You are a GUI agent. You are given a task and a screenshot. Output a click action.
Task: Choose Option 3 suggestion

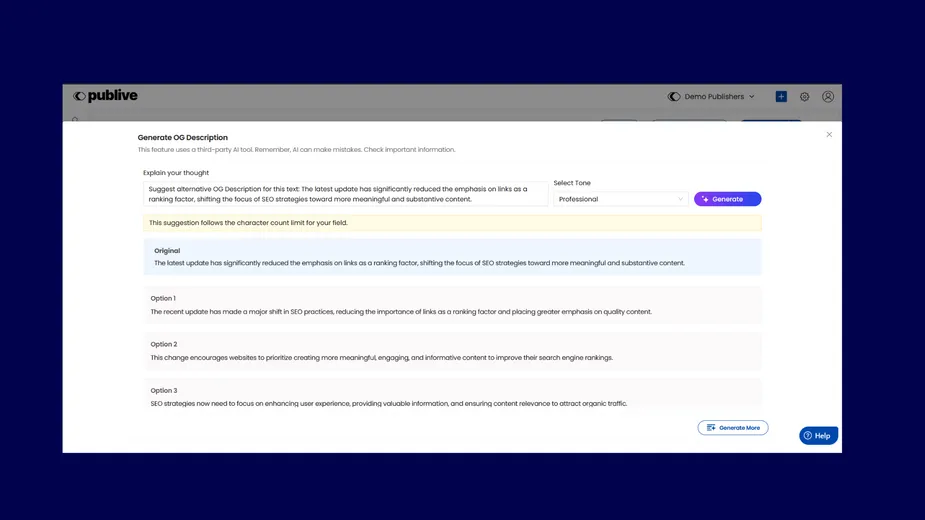tap(452, 396)
